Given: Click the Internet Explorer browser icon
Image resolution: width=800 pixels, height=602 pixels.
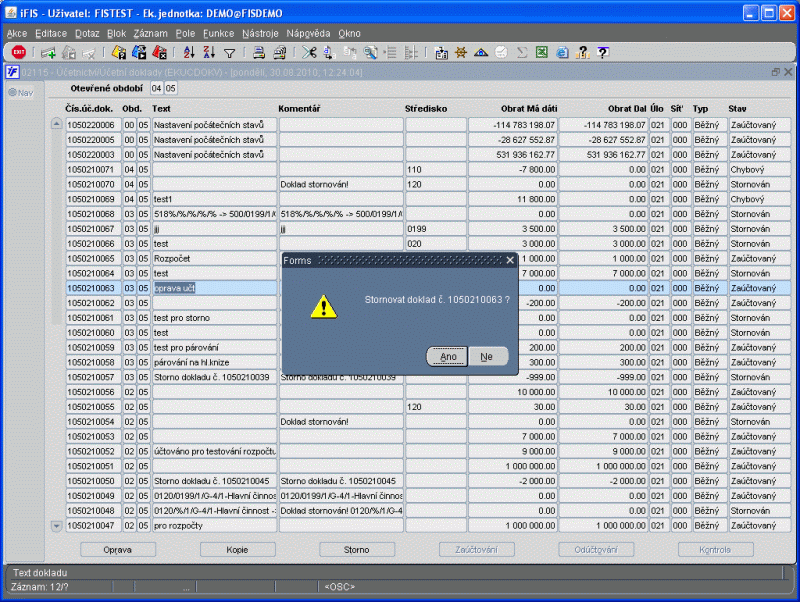Looking at the screenshot, I should pos(562,52).
